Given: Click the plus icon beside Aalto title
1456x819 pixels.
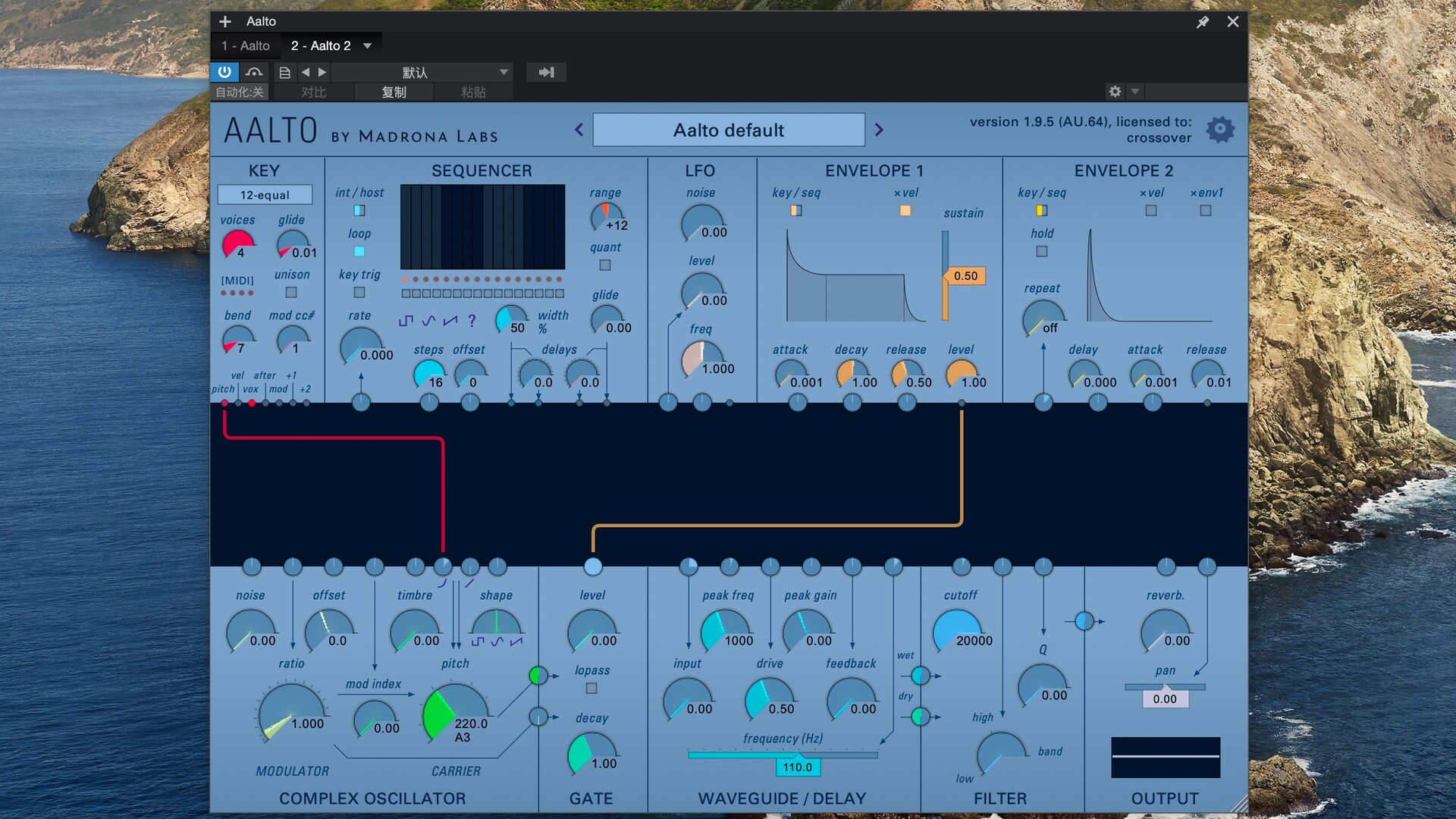Looking at the screenshot, I should click(x=225, y=21).
